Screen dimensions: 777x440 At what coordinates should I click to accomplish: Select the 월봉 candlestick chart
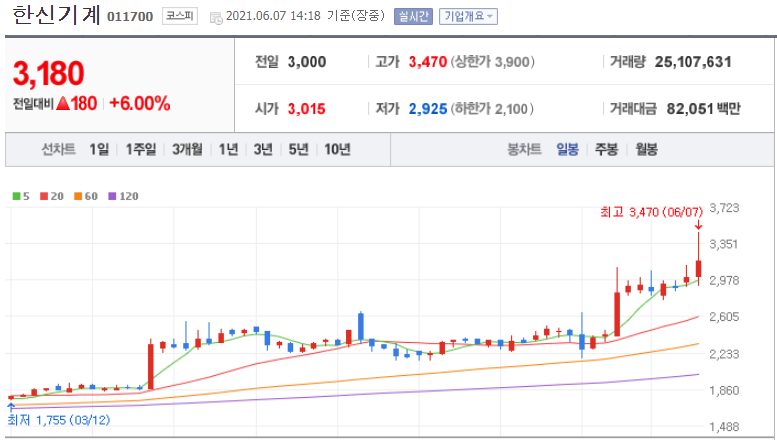[647, 149]
